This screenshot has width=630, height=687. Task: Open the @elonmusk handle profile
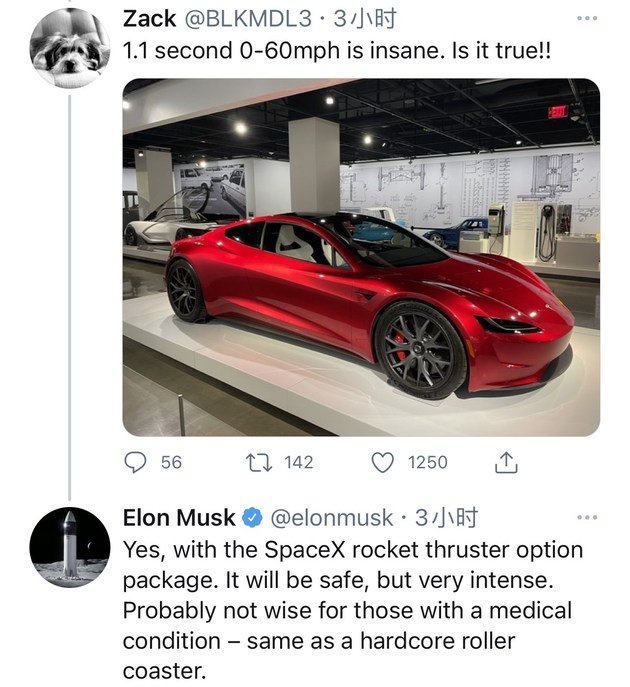point(332,518)
